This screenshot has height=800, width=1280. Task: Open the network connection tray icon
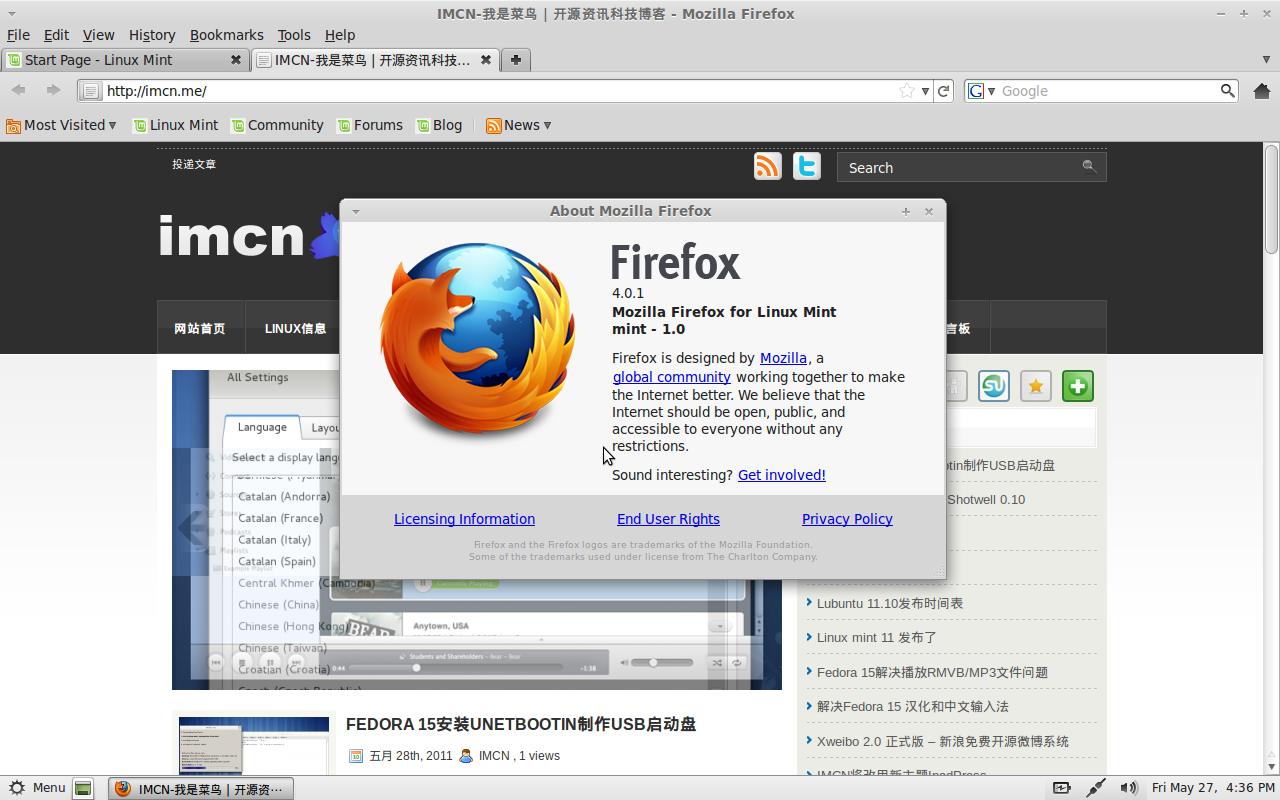[1096, 788]
